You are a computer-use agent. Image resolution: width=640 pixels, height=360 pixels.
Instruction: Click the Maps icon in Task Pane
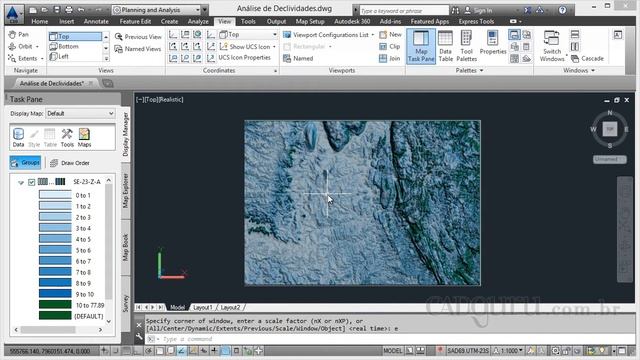[84, 138]
